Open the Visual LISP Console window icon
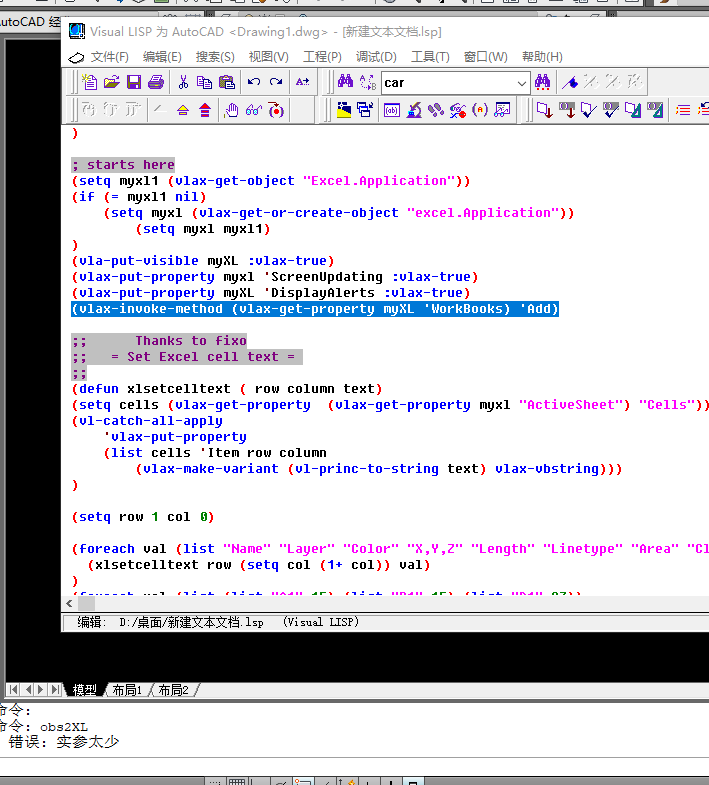This screenshot has width=709, height=785. click(392, 110)
